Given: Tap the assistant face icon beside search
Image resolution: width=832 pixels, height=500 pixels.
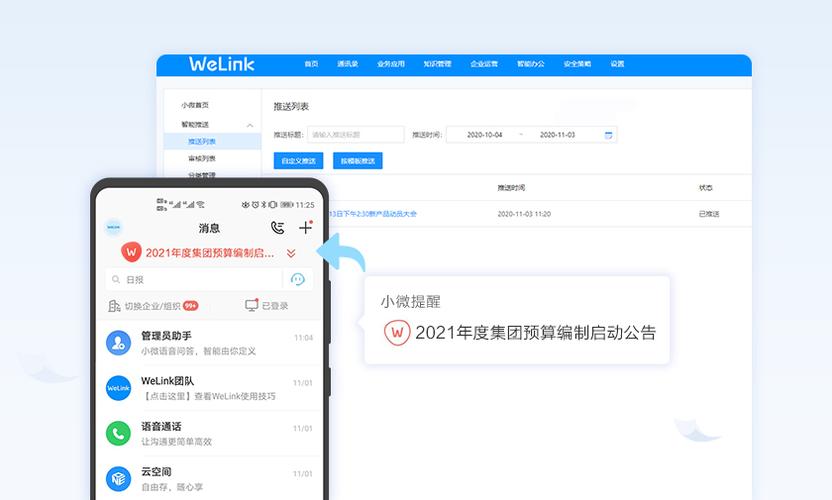Looking at the screenshot, I should click(x=298, y=279).
